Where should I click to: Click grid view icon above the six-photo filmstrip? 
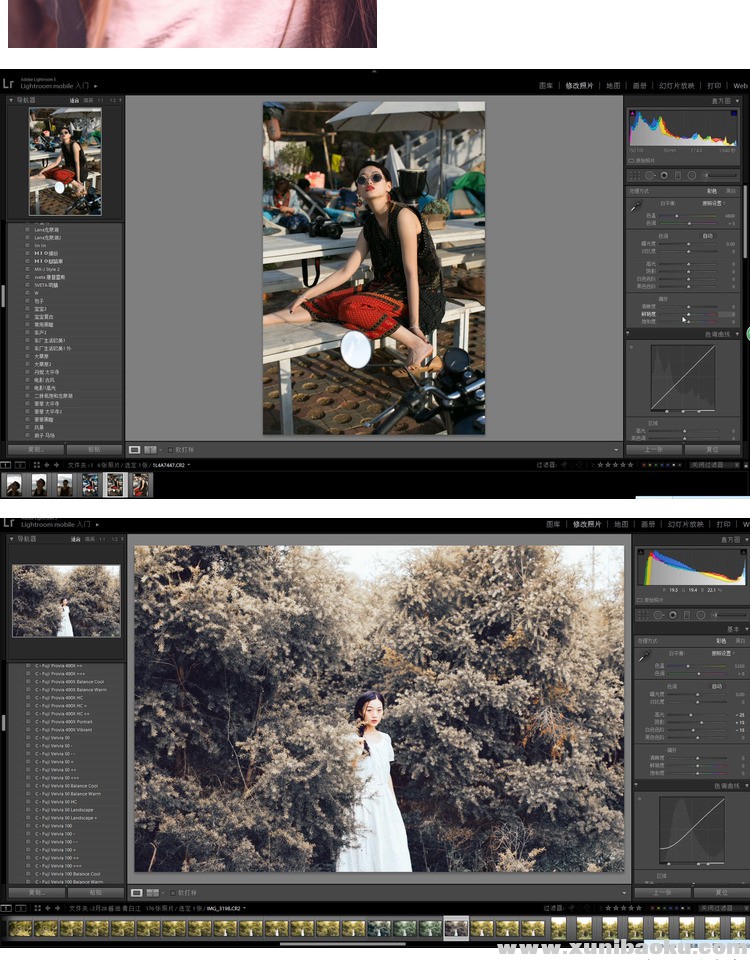[x=37, y=465]
